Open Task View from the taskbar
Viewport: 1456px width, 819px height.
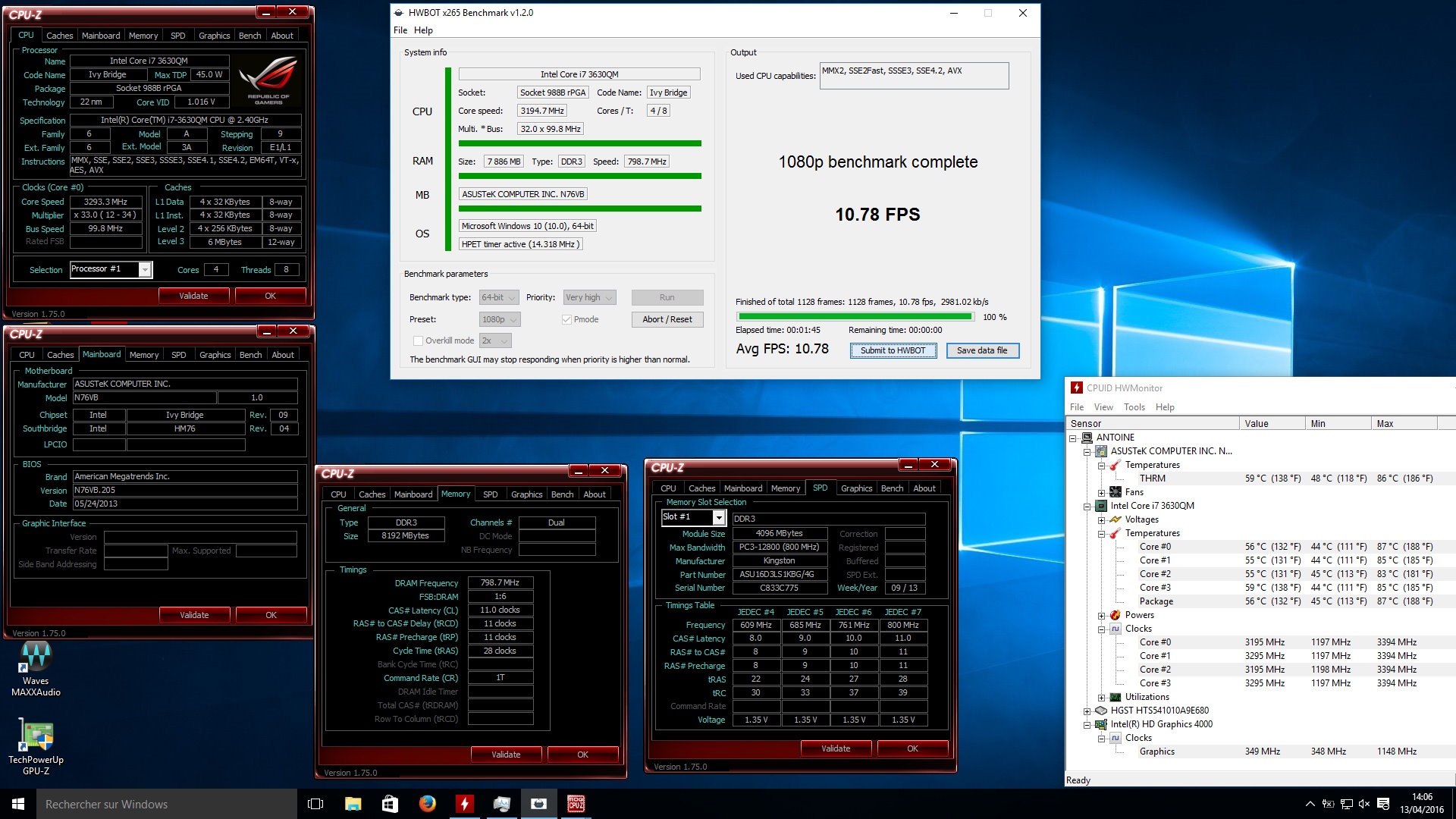point(315,804)
